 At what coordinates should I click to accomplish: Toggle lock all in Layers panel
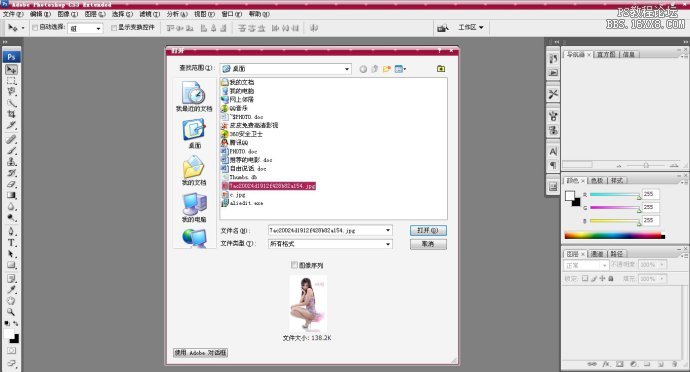pyautogui.click(x=611, y=279)
